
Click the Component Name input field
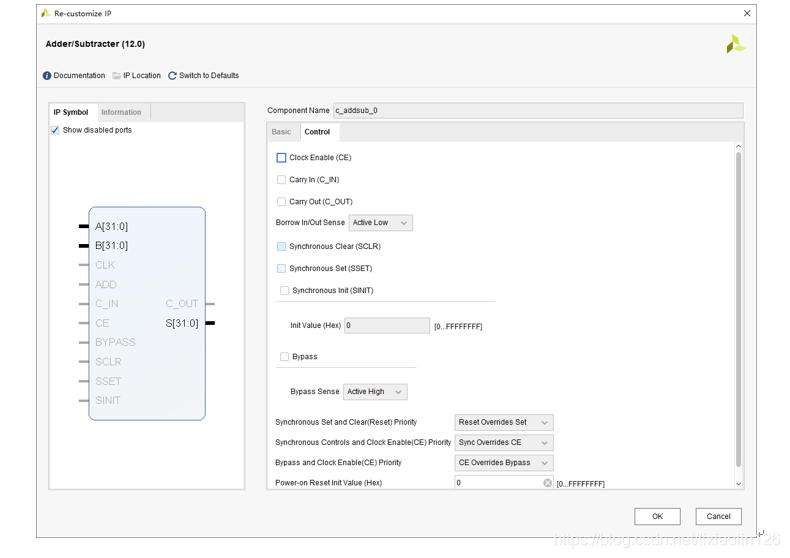(538, 110)
